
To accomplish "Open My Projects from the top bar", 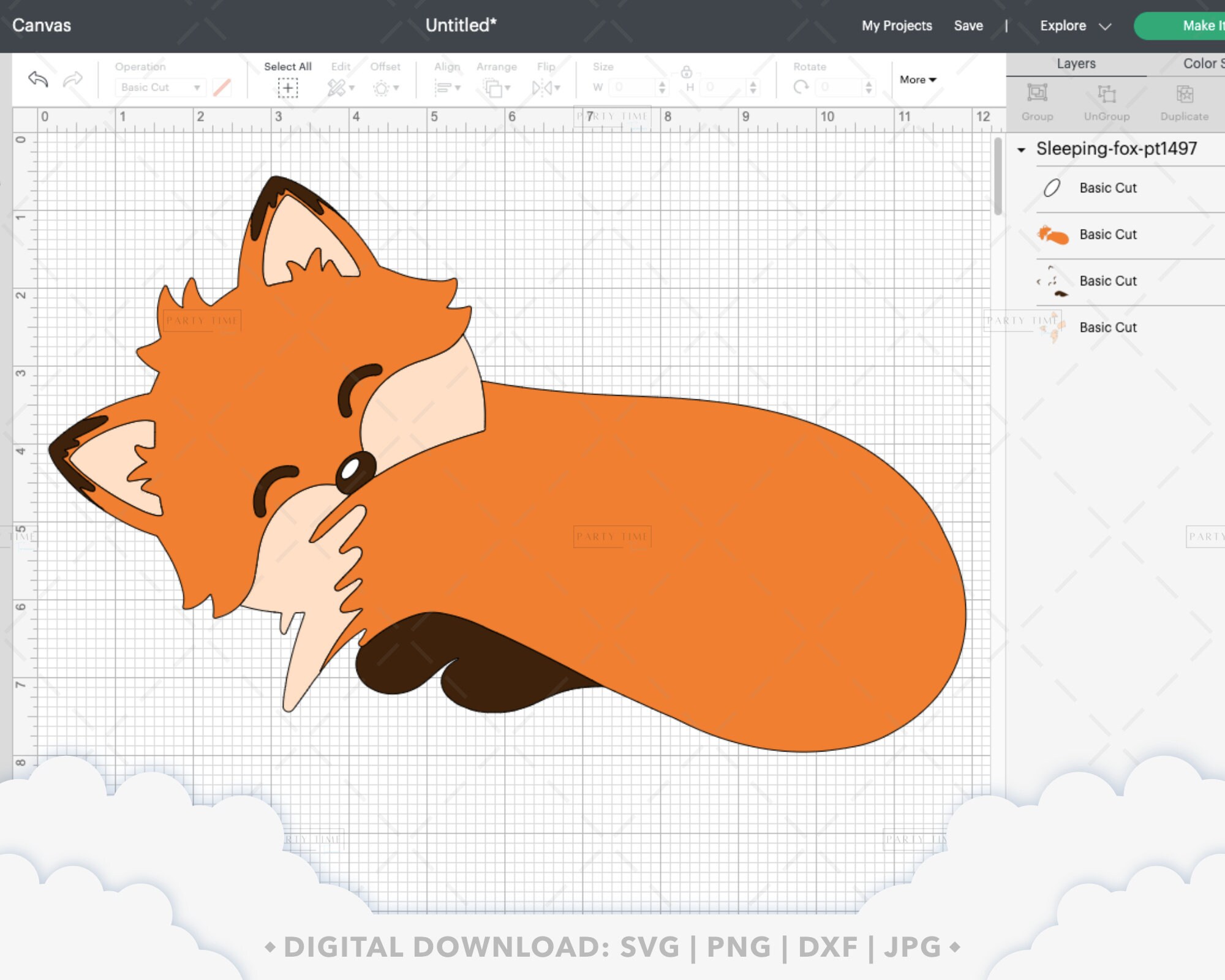I will coord(896,26).
